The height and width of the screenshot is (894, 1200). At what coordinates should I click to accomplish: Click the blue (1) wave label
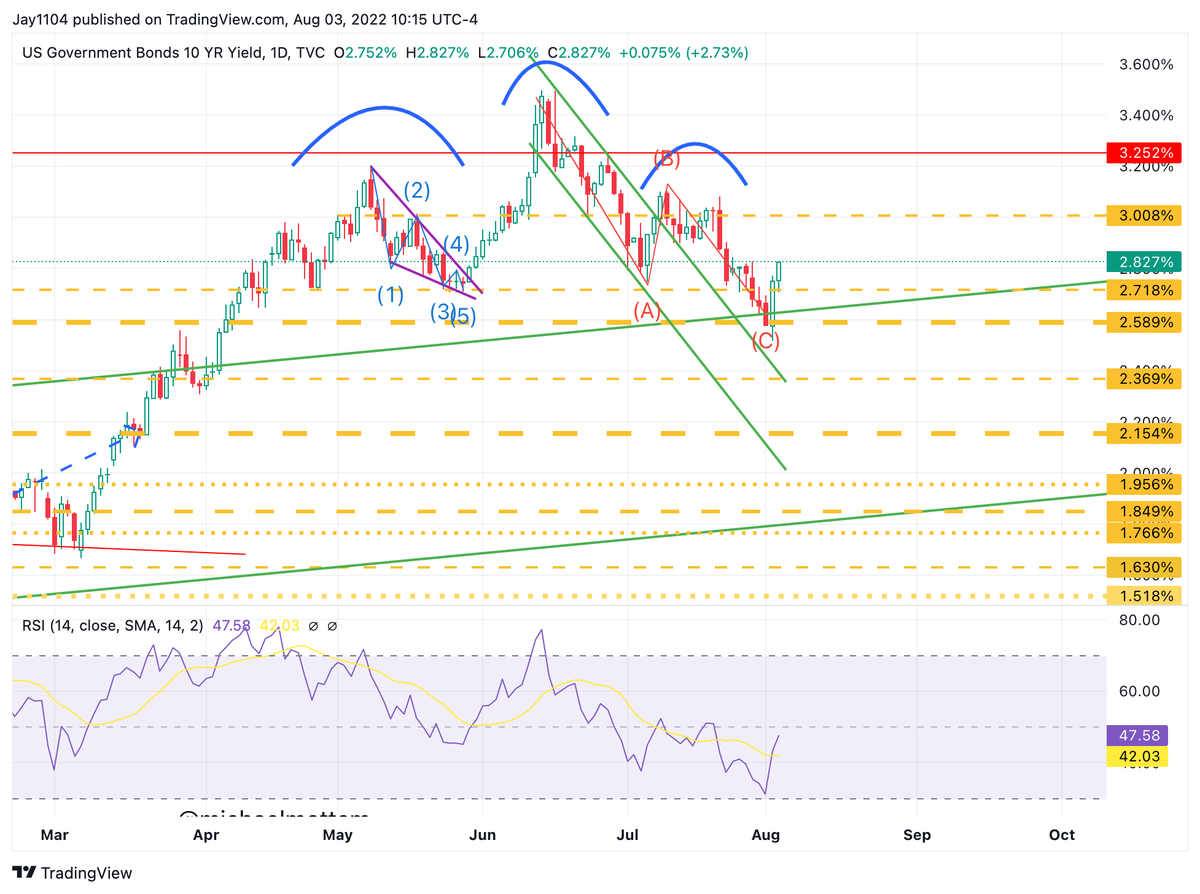390,295
